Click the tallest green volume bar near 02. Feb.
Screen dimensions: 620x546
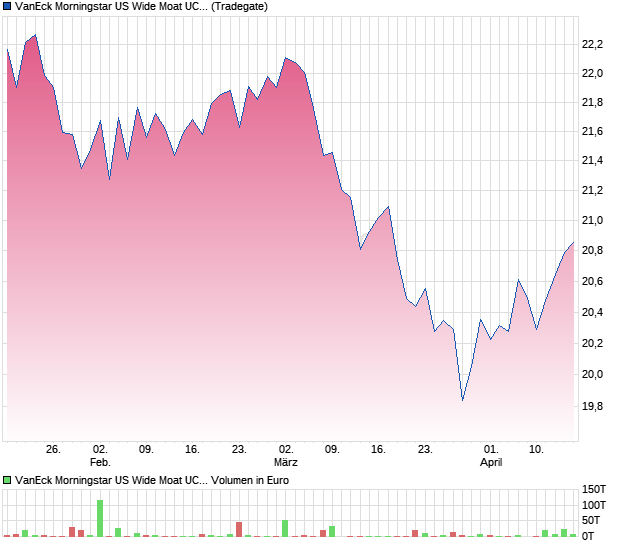pos(100,518)
